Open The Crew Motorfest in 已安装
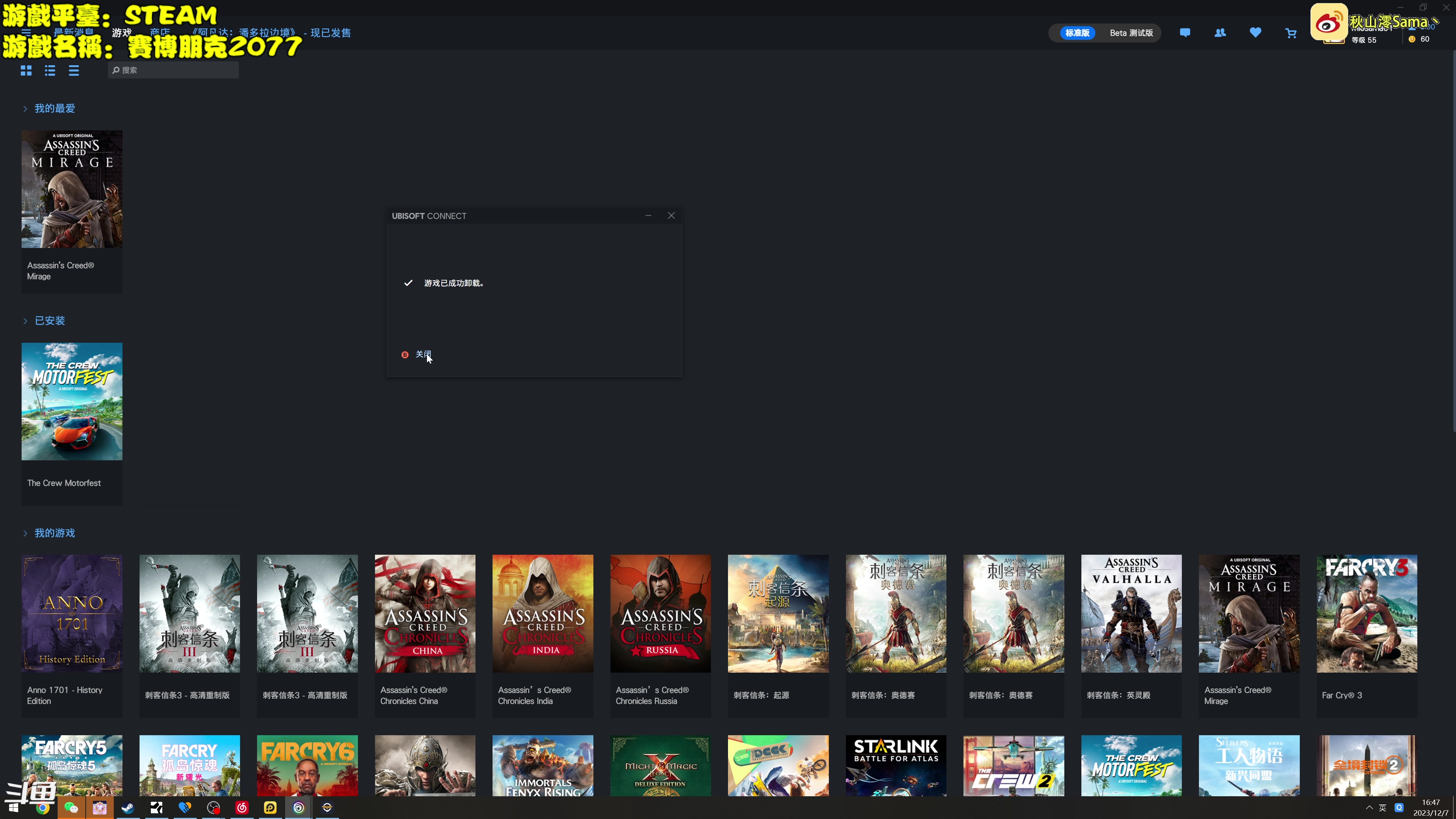The height and width of the screenshot is (819, 1456). [x=72, y=424]
